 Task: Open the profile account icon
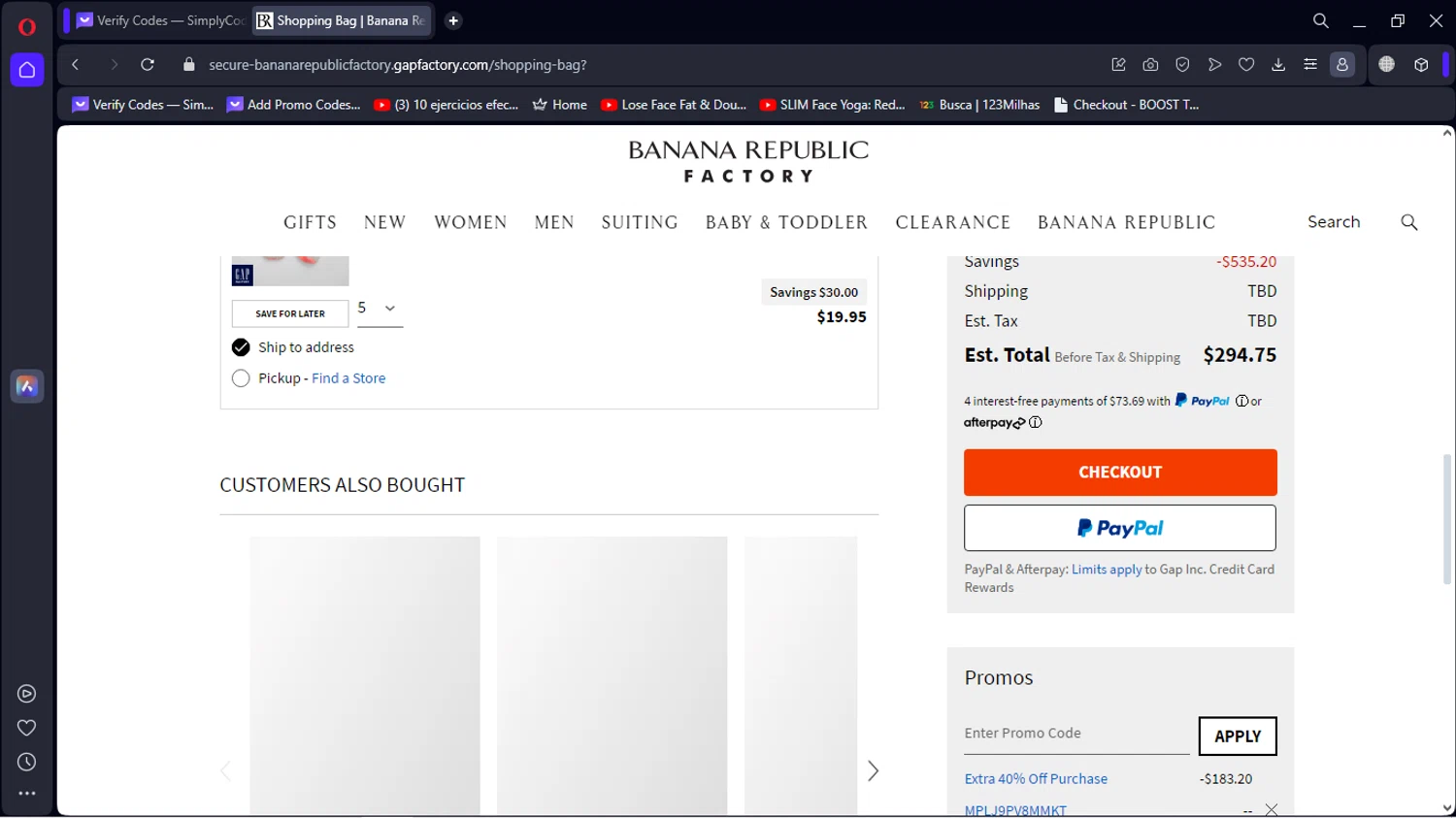pyautogui.click(x=1342, y=65)
